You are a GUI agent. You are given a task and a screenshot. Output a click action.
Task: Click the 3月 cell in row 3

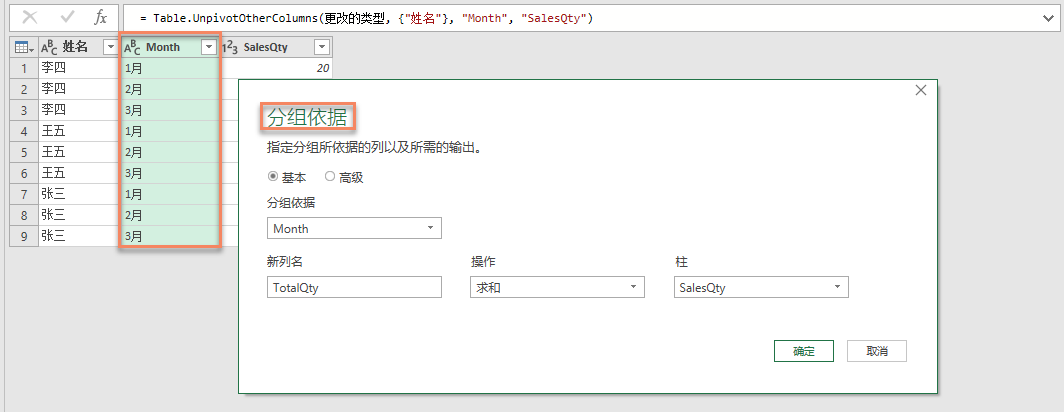click(x=170, y=110)
